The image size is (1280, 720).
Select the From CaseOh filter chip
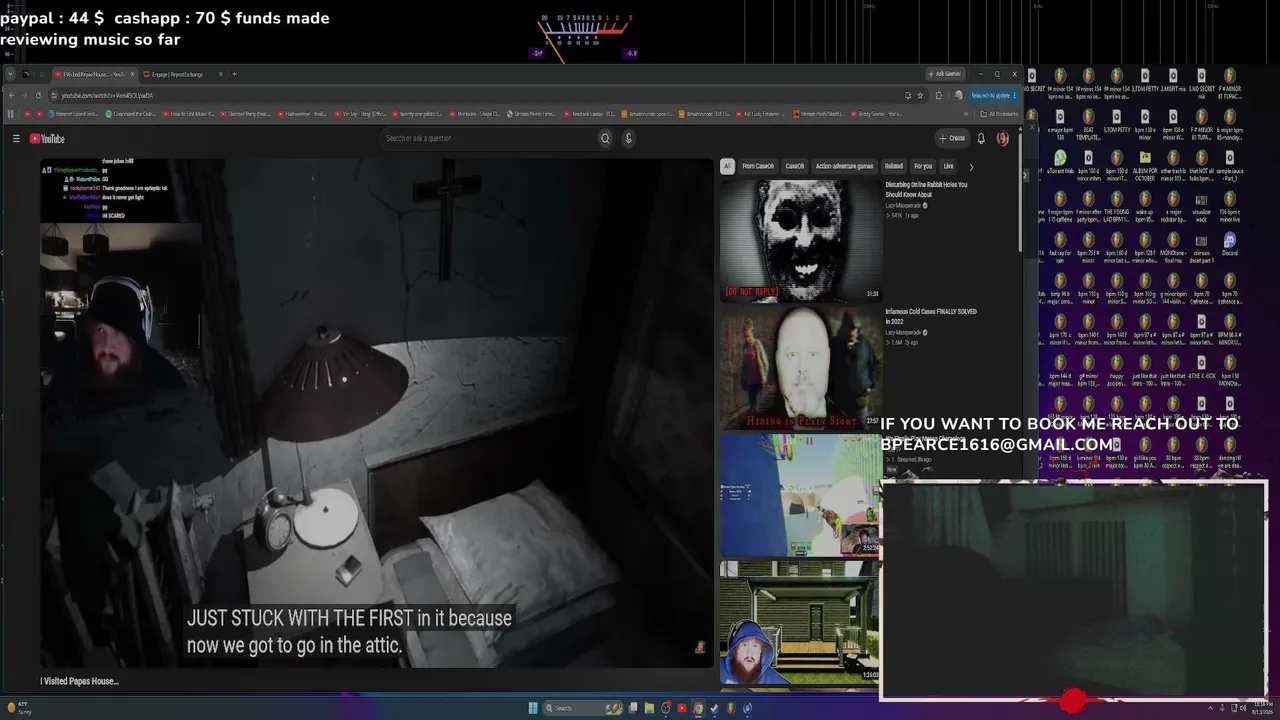[758, 166]
